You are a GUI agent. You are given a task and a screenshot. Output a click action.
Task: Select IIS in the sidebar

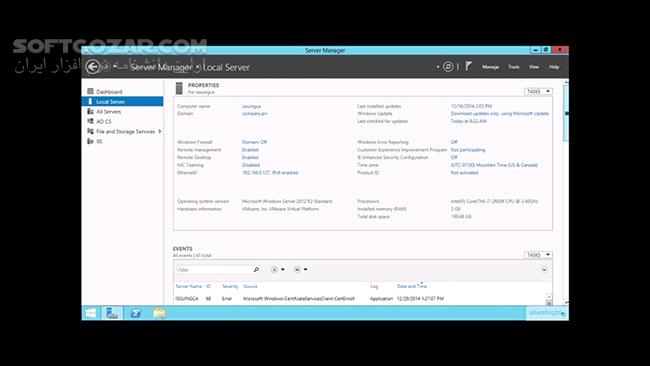99,141
